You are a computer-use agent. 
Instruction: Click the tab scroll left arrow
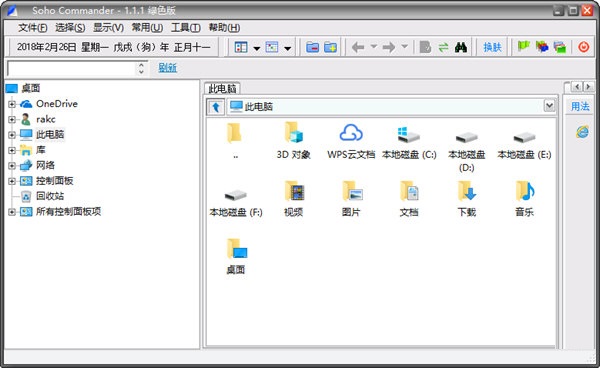point(577,87)
